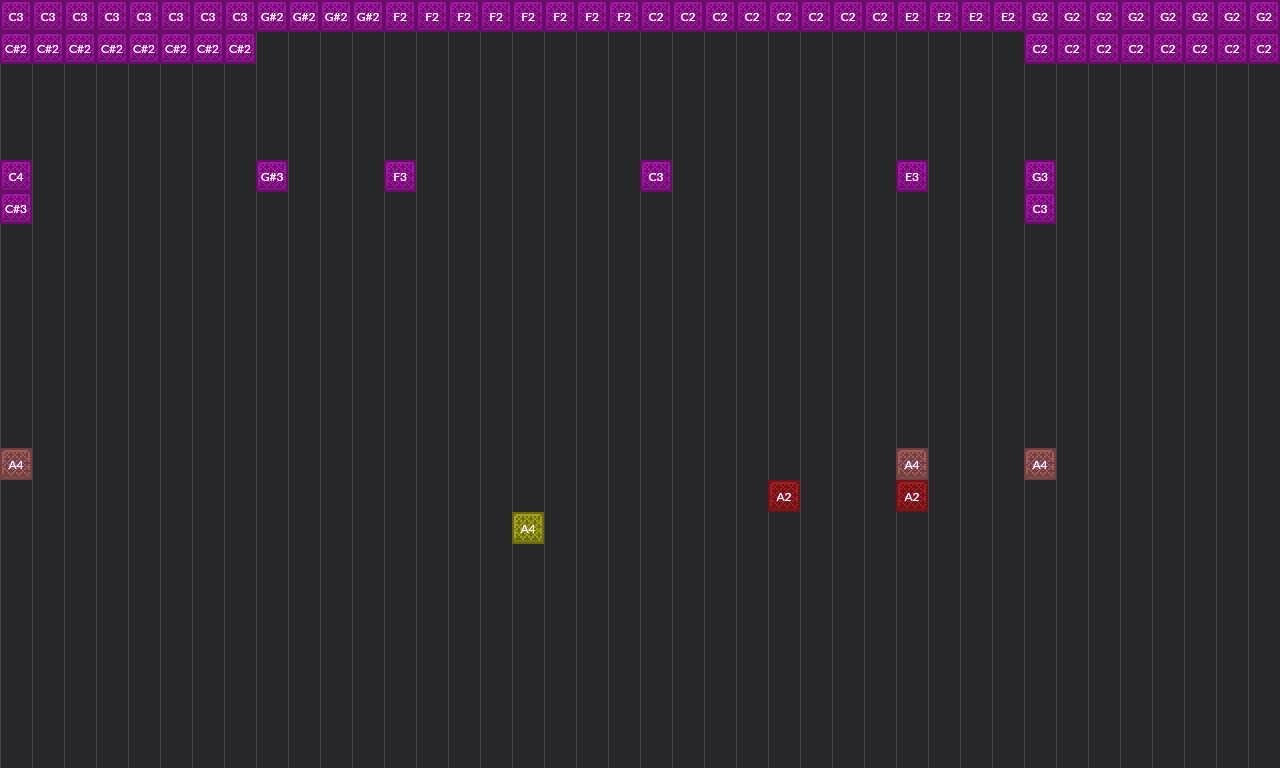This screenshot has width=1280, height=768.
Task: Click the lone C3 note between F3 and E3
Action: tap(656, 177)
